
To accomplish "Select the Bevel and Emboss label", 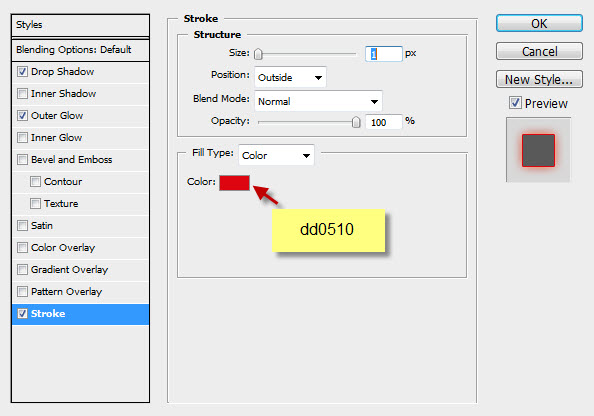I will tap(72, 159).
